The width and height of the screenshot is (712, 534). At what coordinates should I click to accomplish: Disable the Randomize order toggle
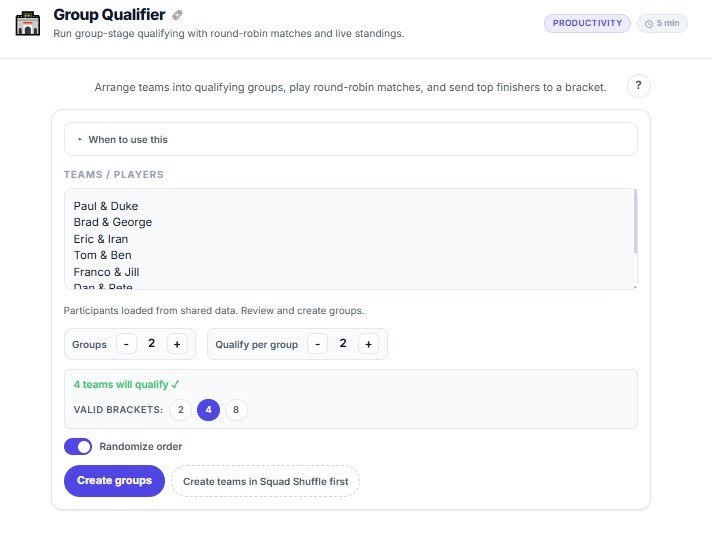pos(78,446)
